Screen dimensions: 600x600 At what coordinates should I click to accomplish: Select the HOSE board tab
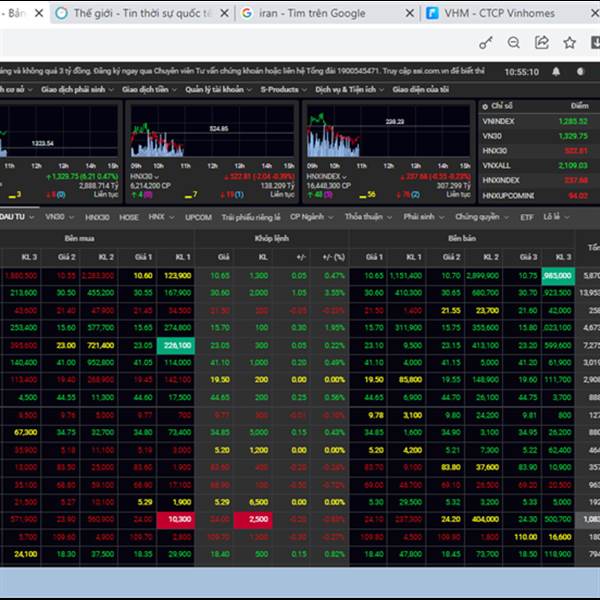point(129,217)
